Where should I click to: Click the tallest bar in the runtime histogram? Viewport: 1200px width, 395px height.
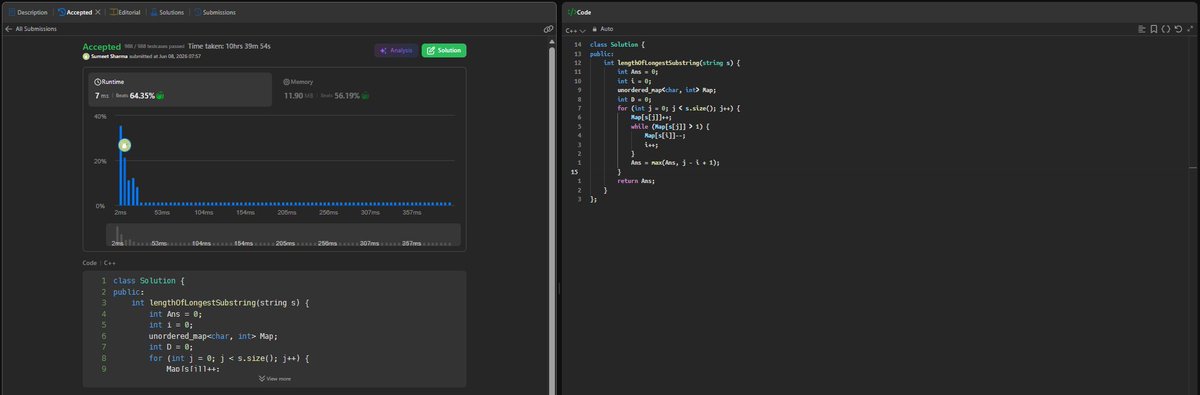pos(120,165)
